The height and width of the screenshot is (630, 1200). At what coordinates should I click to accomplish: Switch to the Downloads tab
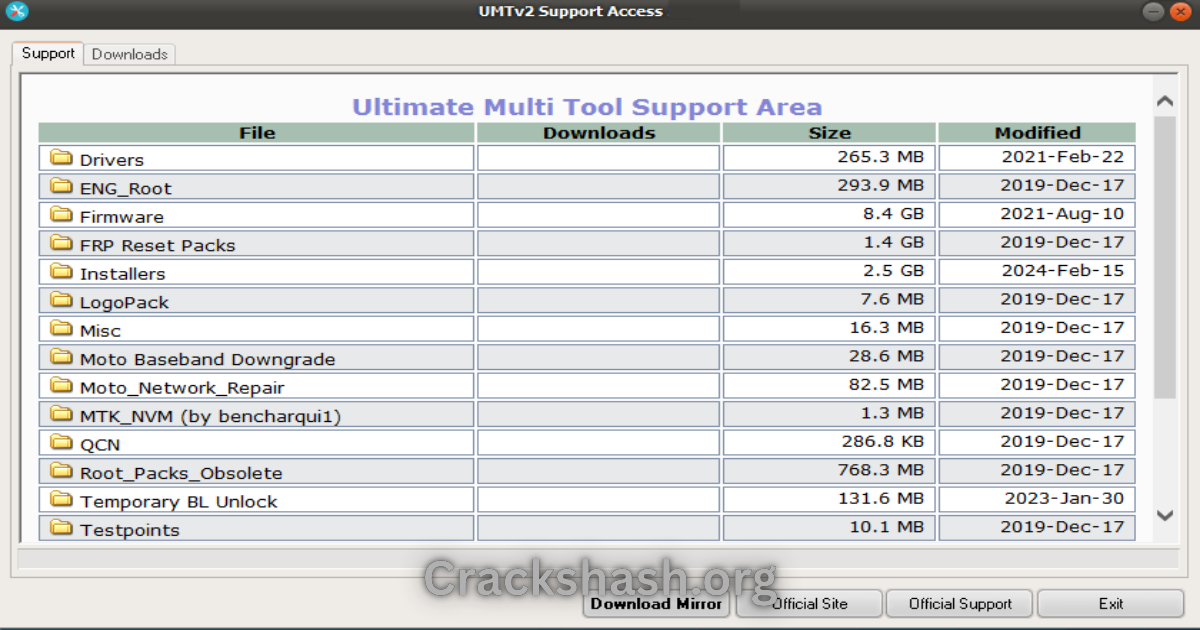pyautogui.click(x=130, y=55)
